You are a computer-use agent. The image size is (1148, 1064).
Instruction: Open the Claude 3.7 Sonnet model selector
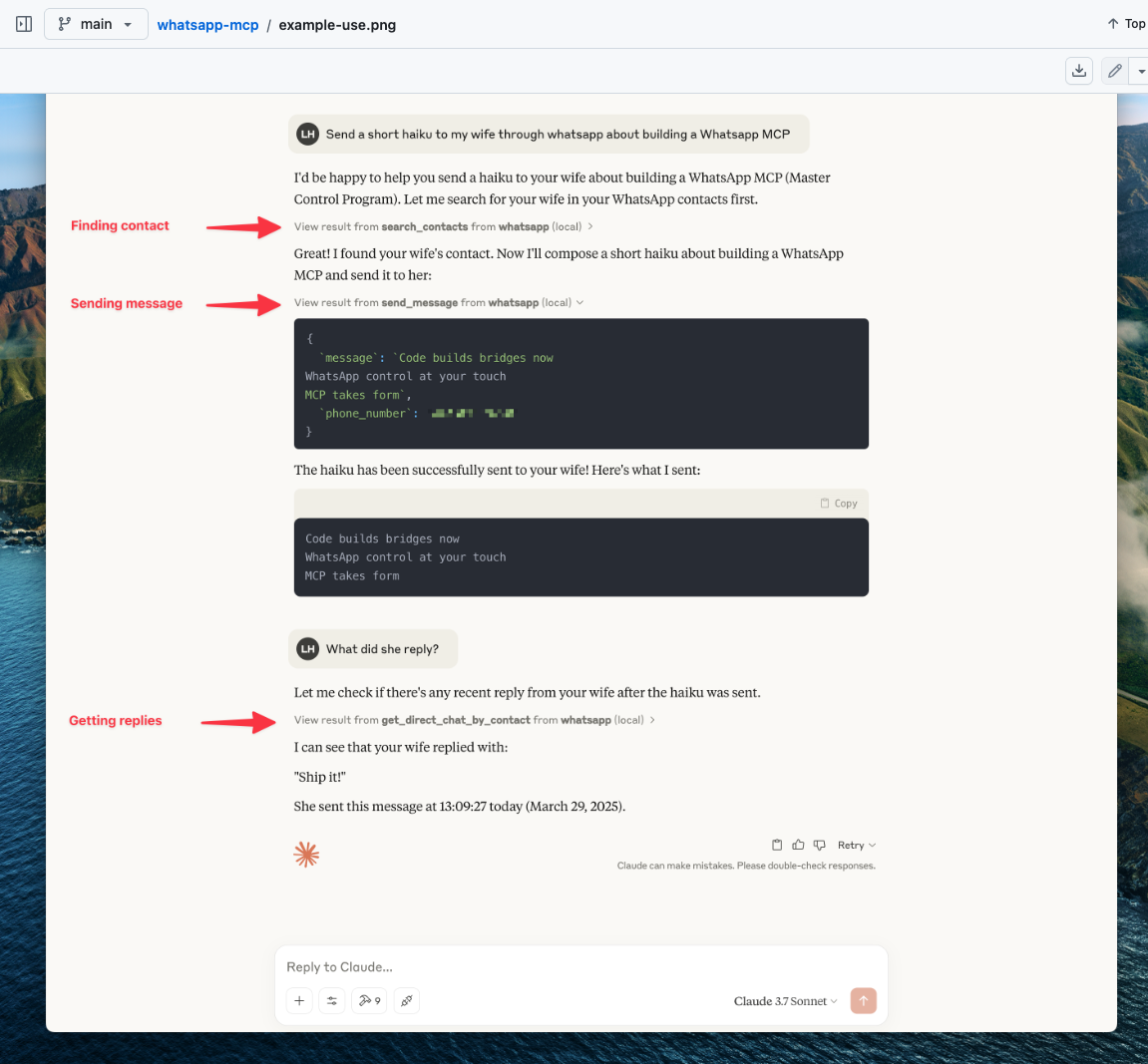pos(786,1001)
